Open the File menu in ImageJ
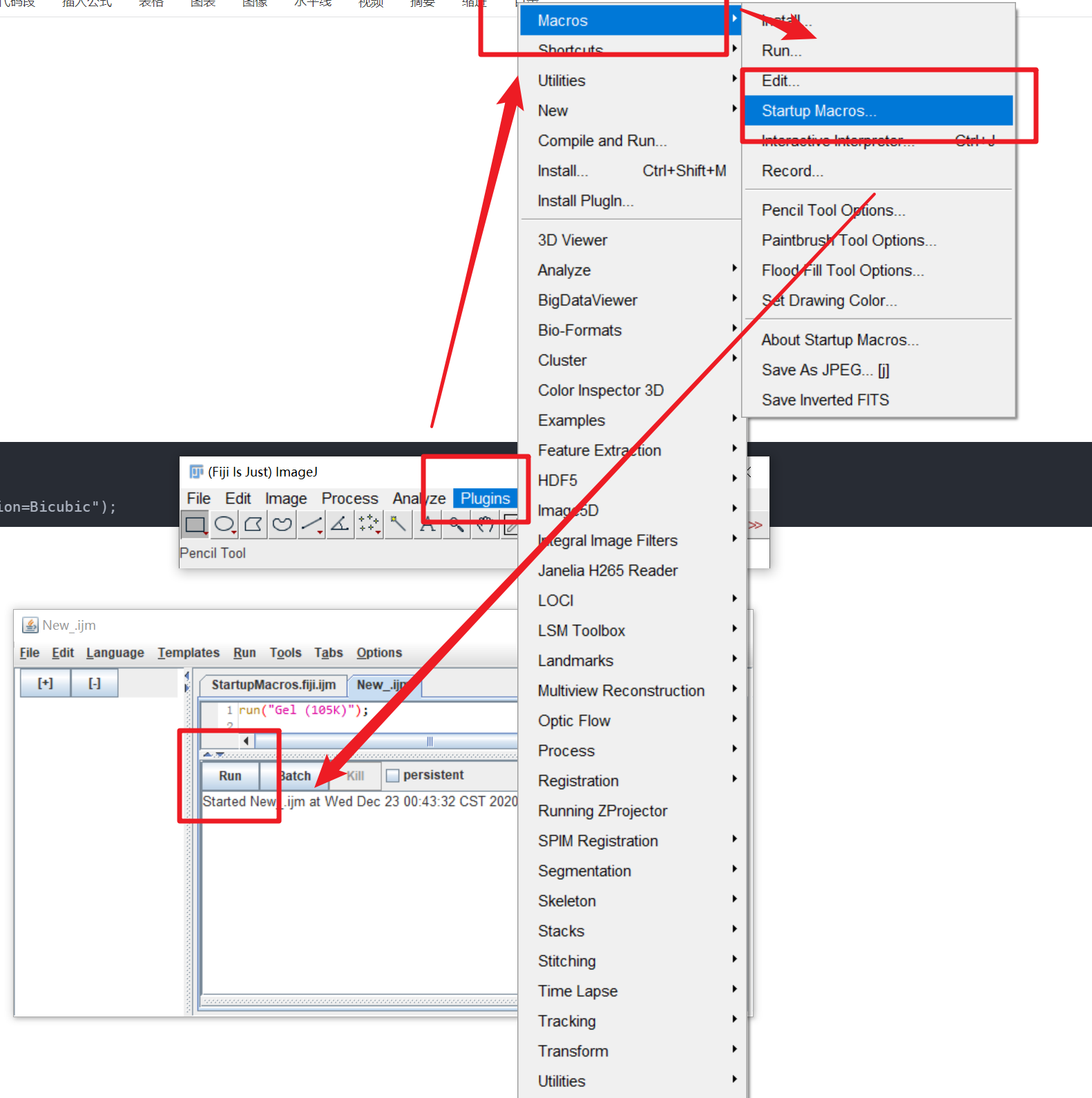 tap(198, 498)
